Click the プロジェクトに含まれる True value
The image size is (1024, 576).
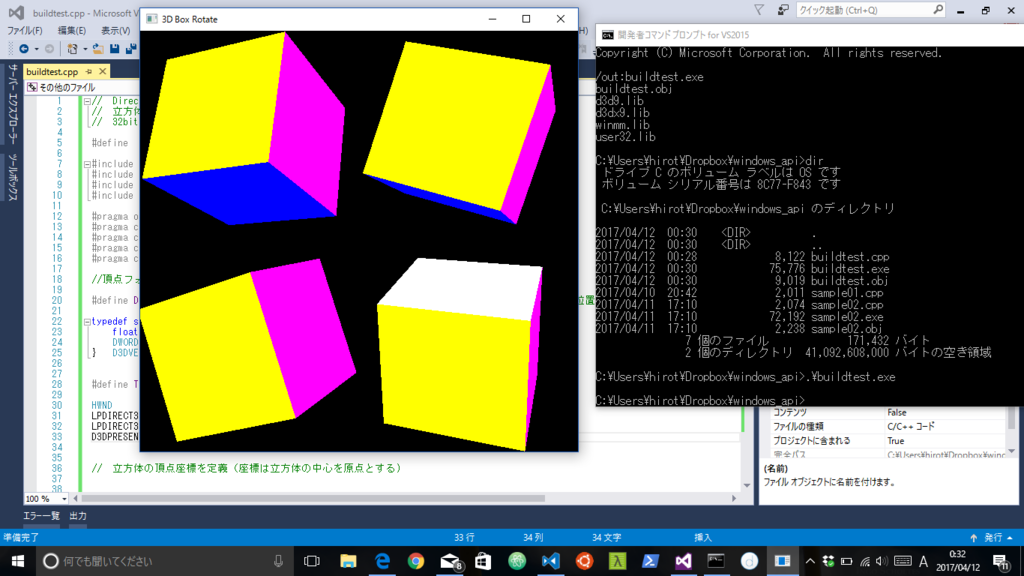pos(895,441)
